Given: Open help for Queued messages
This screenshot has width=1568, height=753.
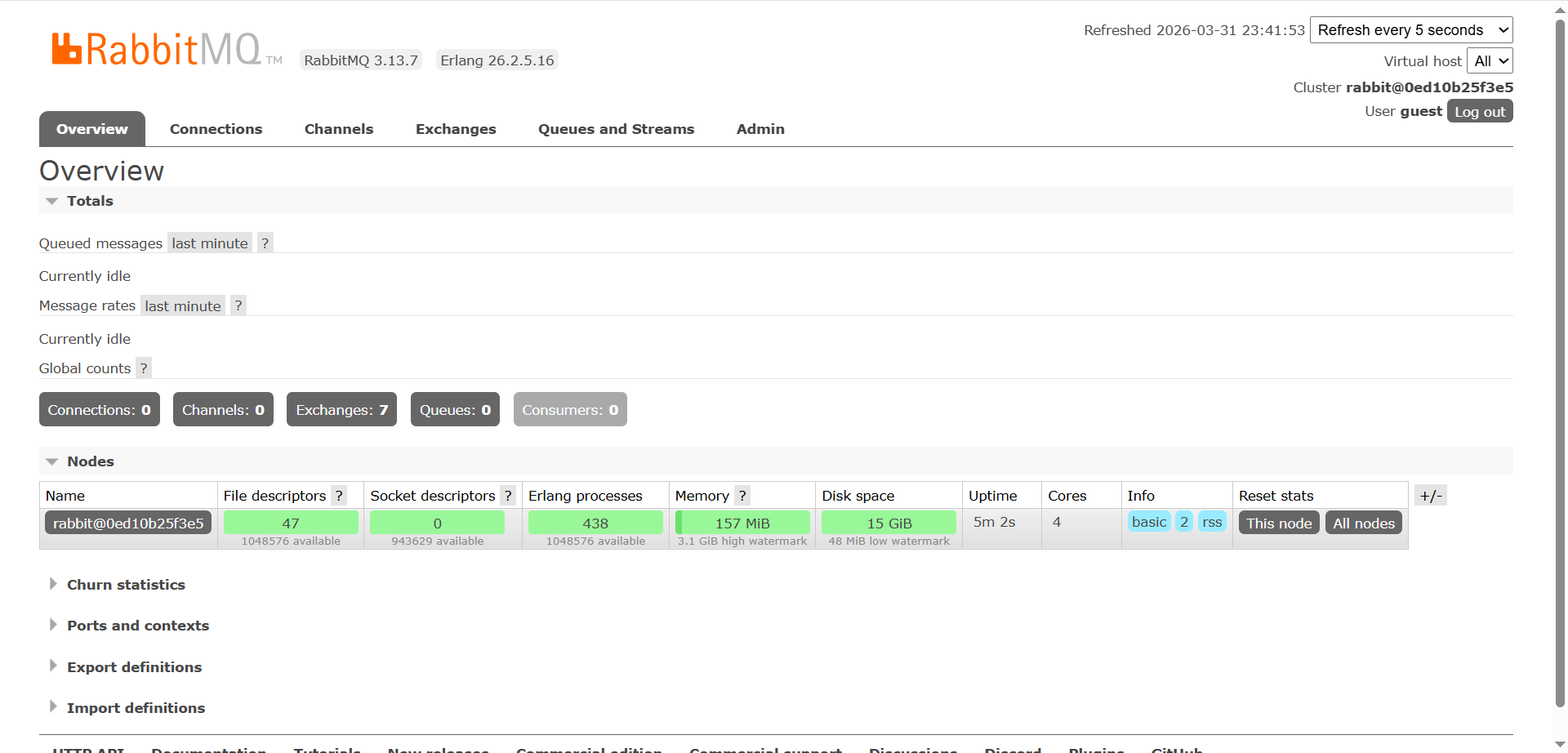Looking at the screenshot, I should point(265,243).
